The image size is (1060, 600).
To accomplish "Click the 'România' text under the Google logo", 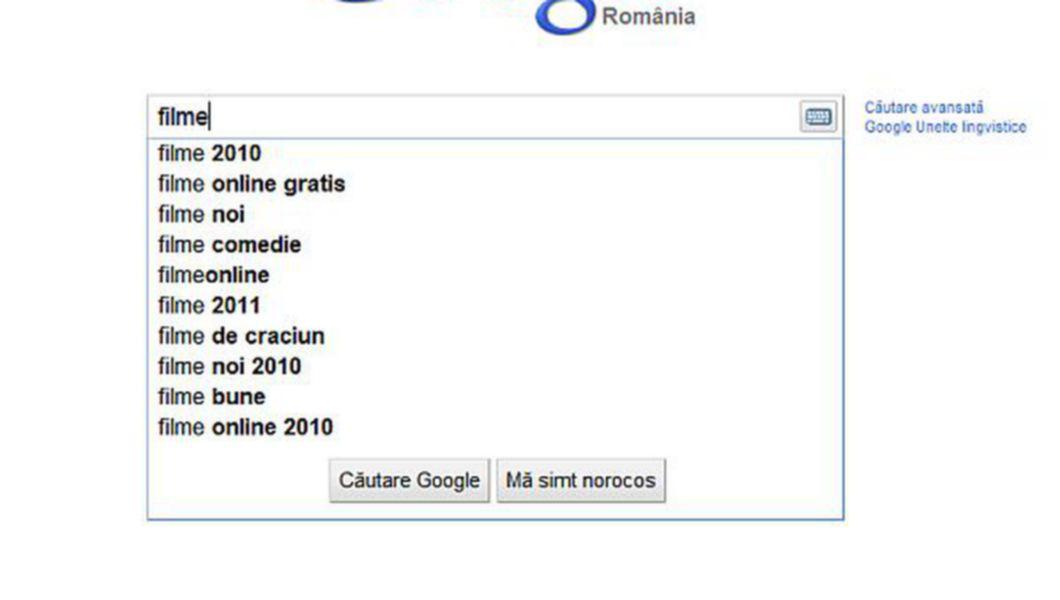I will (x=648, y=16).
